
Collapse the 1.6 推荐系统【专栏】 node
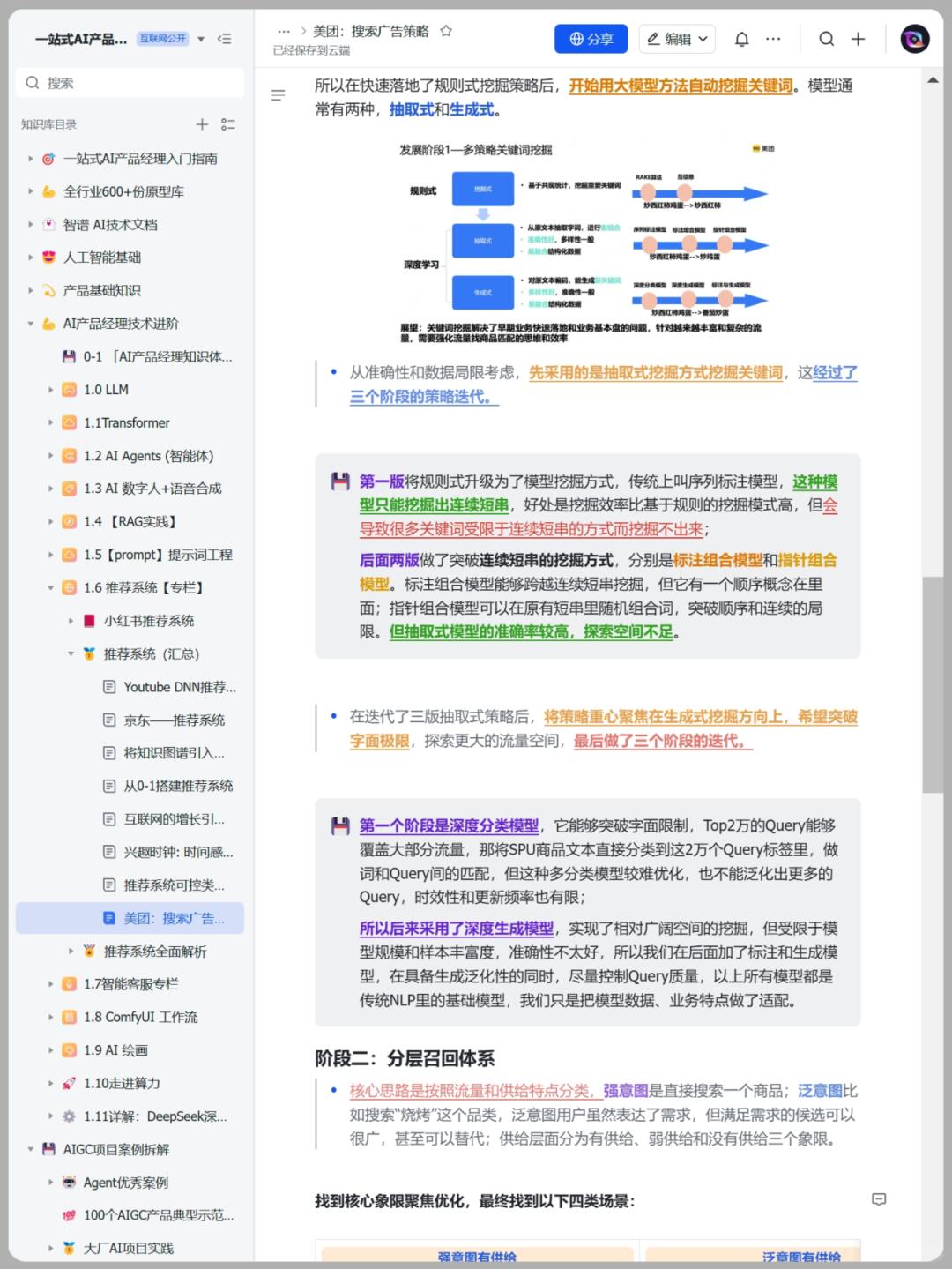50,587
